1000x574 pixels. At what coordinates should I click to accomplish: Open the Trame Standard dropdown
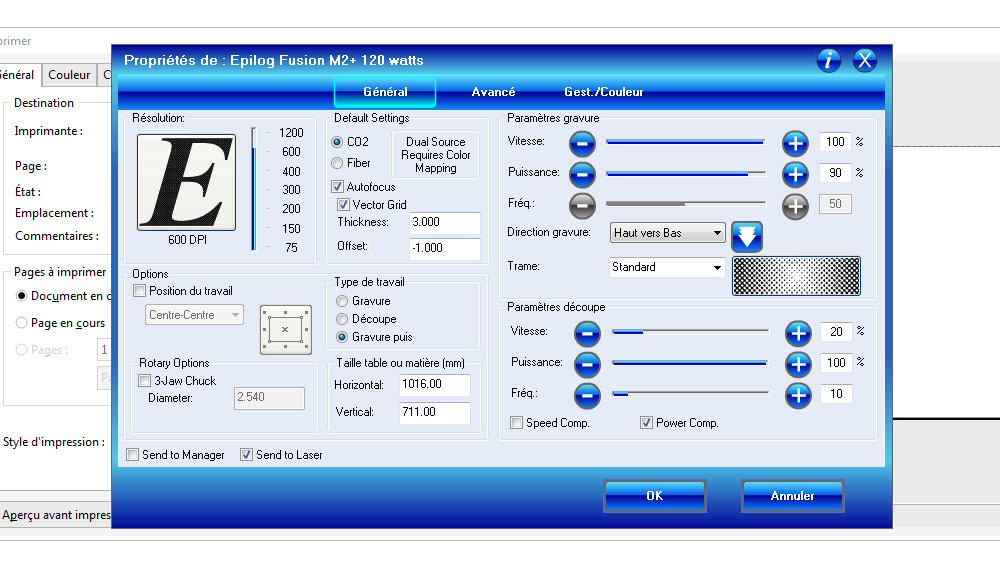pyautogui.click(x=668, y=267)
